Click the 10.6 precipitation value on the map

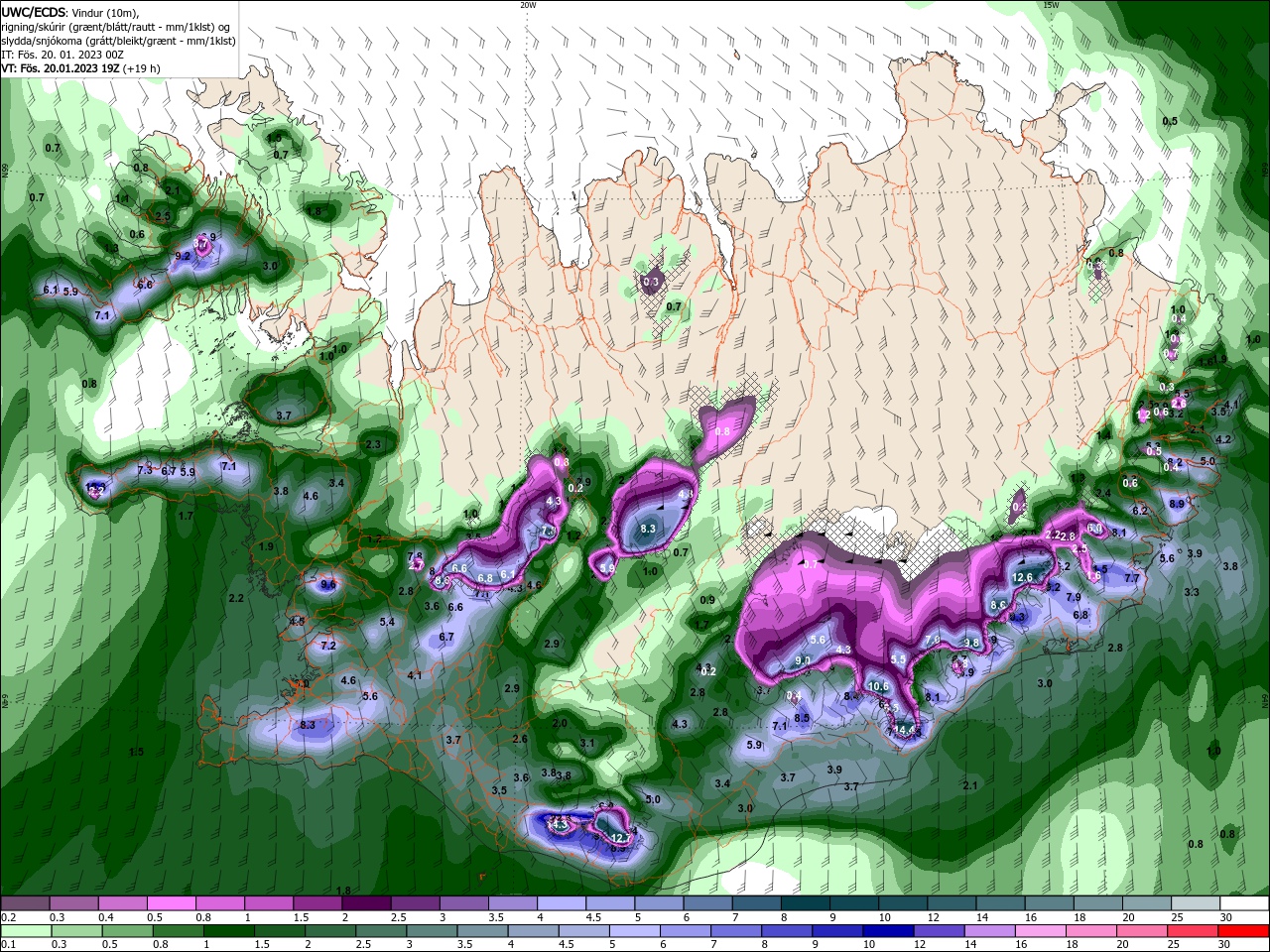(878, 685)
